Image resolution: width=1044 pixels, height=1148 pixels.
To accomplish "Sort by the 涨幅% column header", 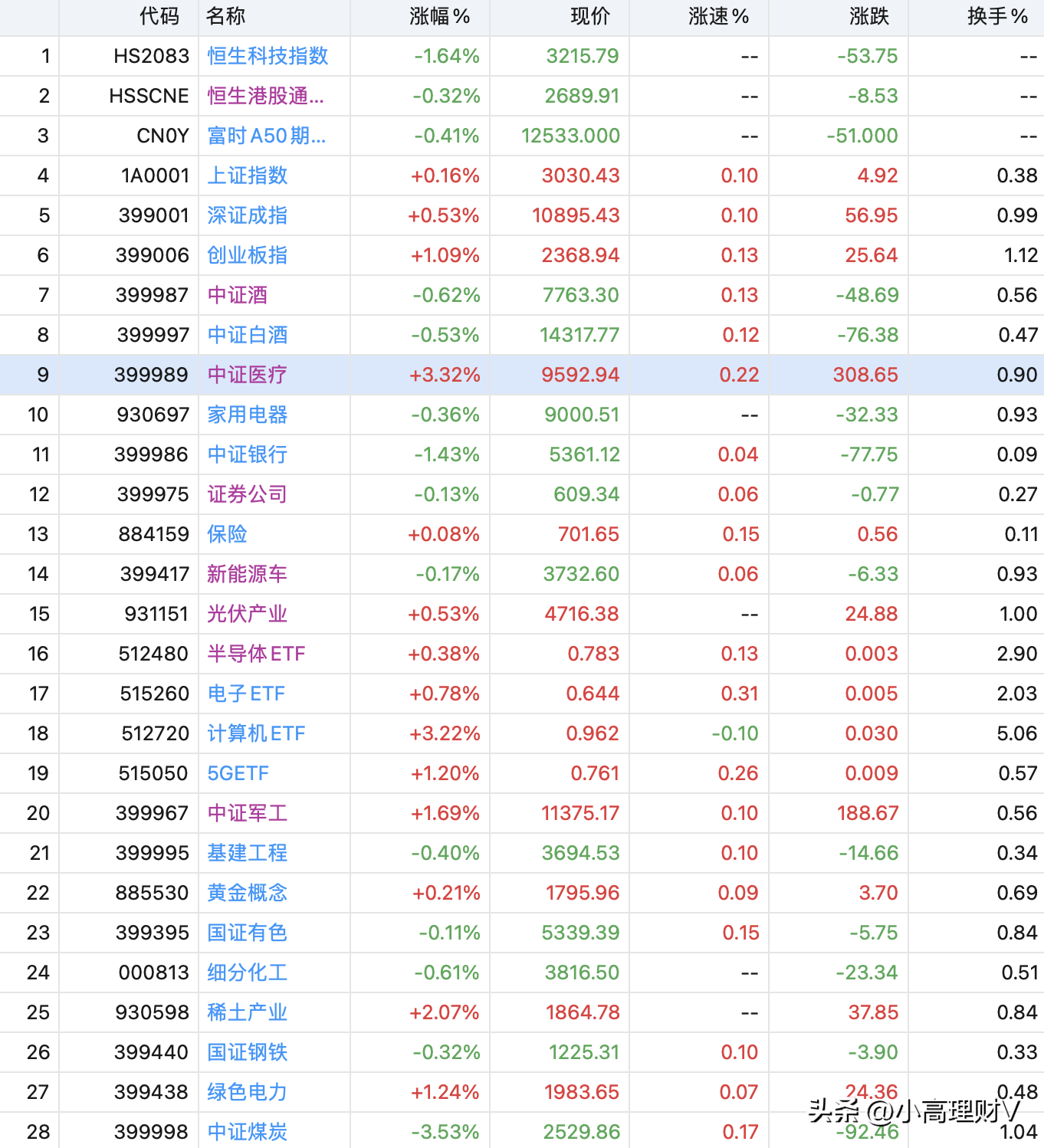I will tap(439, 16).
